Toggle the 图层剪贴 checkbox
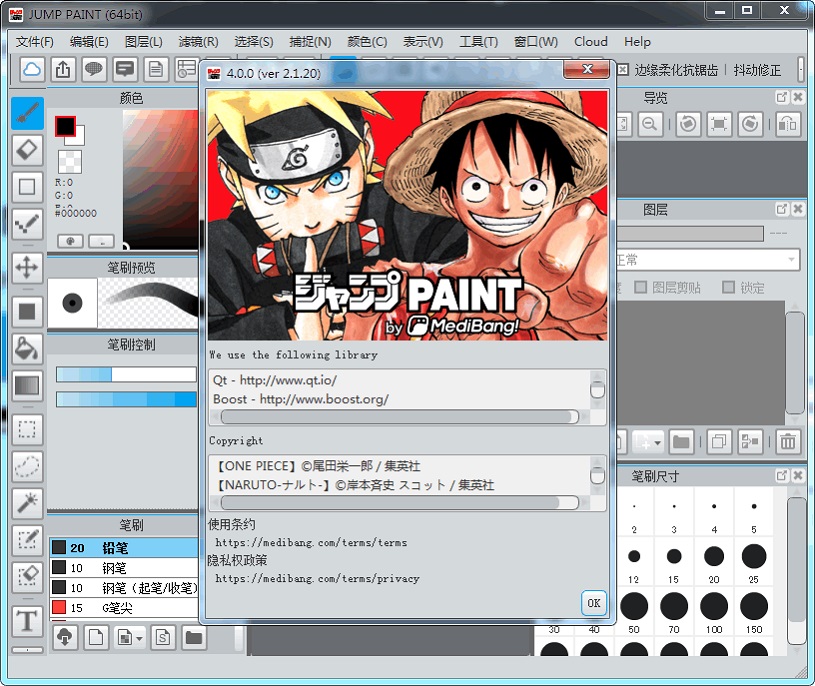This screenshot has width=815, height=686. click(641, 288)
